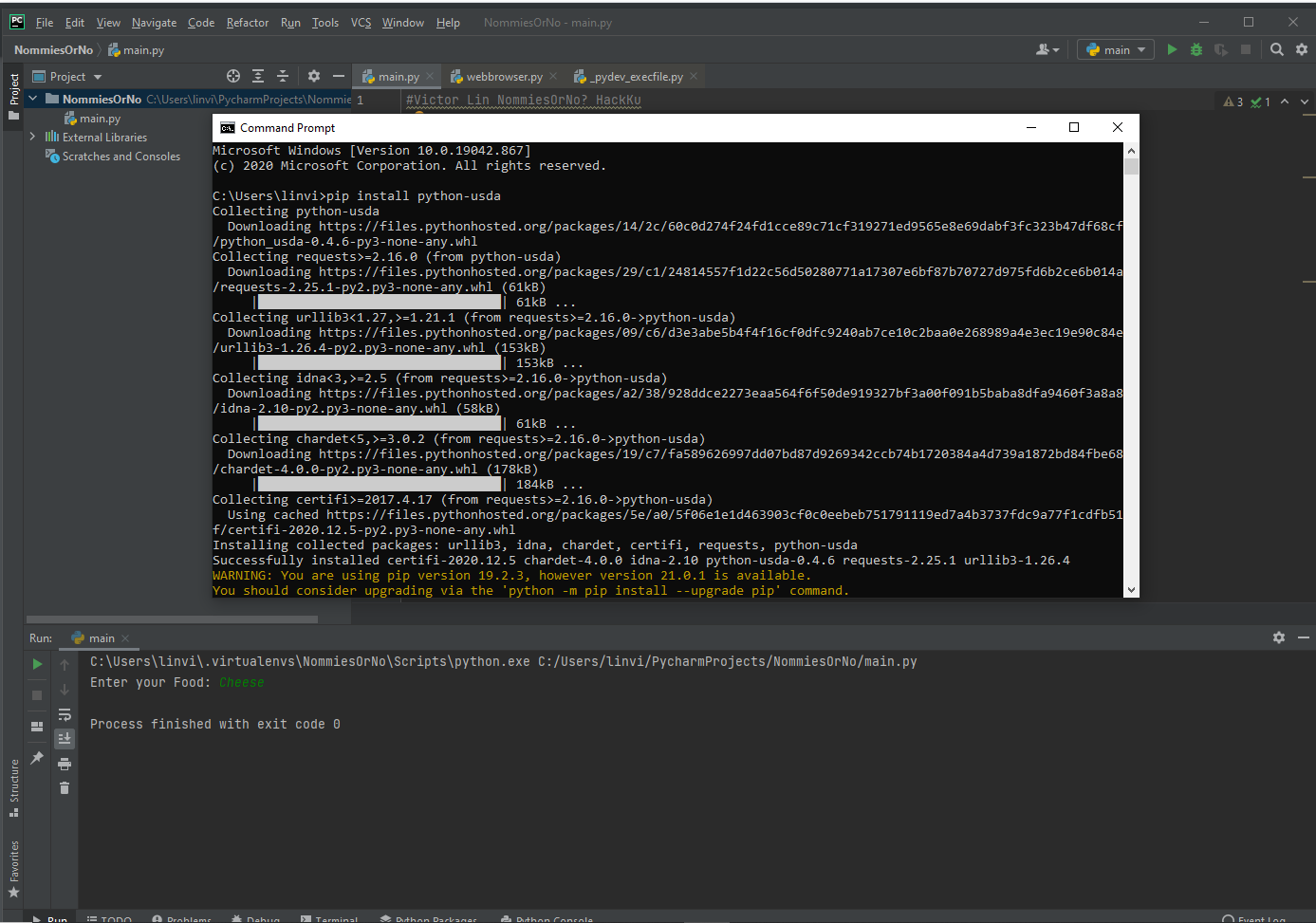Toggle pin tab in Run panel
Image resolution: width=1316 pixels, height=923 pixels.
pyautogui.click(x=37, y=757)
